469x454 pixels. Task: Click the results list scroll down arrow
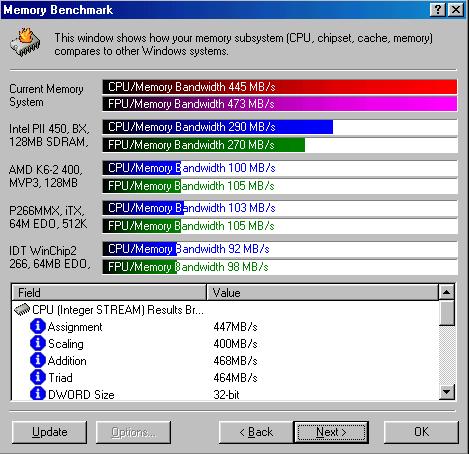(x=447, y=392)
